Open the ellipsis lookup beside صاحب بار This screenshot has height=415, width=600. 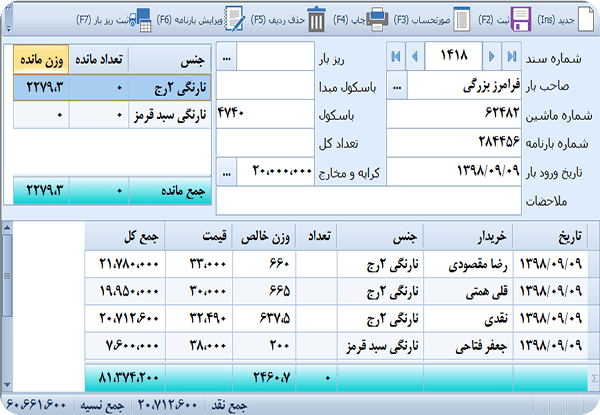(x=397, y=87)
